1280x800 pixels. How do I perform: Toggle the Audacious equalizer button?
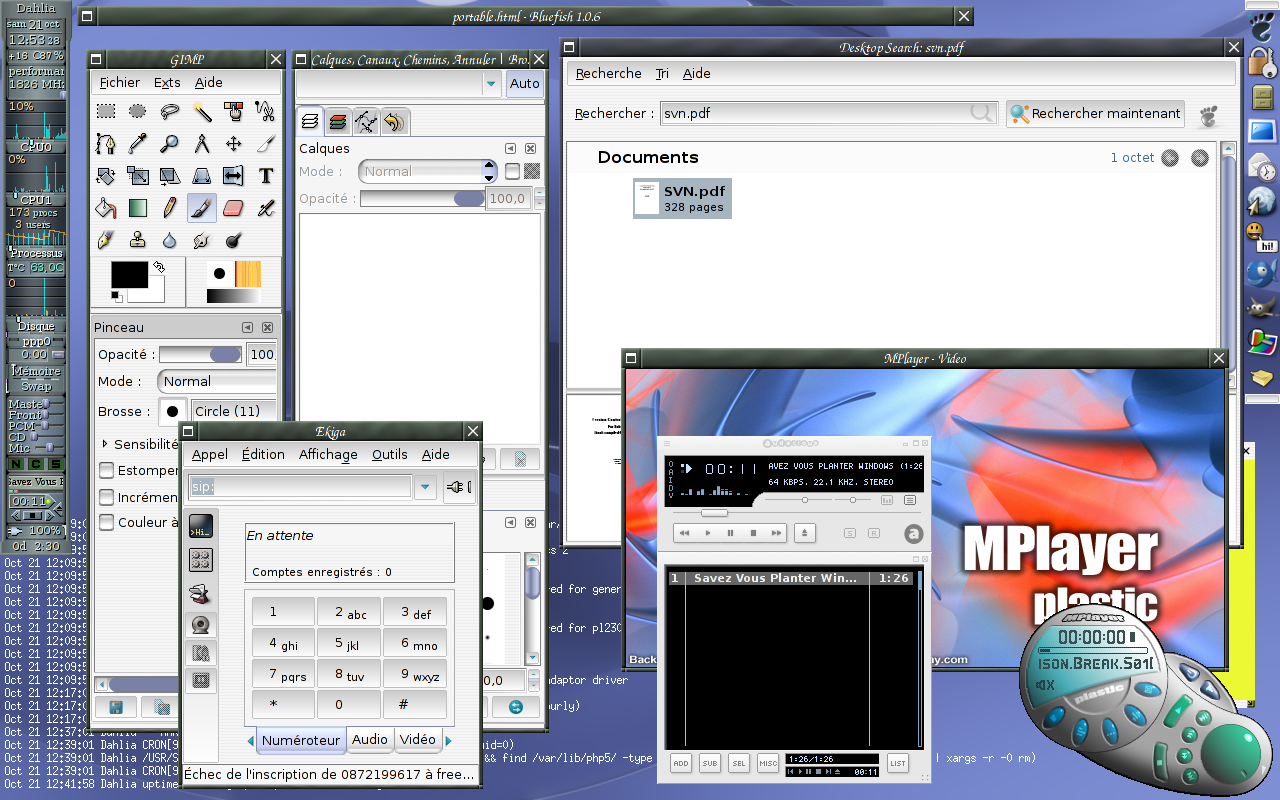pos(888,500)
